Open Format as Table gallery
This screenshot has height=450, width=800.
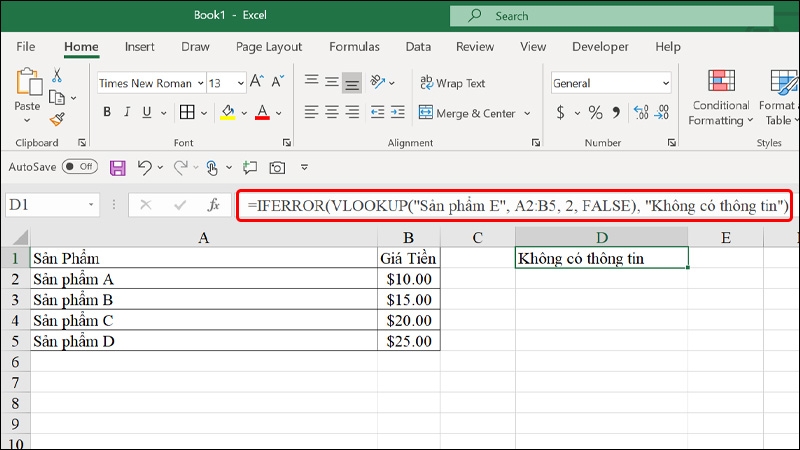tap(779, 97)
